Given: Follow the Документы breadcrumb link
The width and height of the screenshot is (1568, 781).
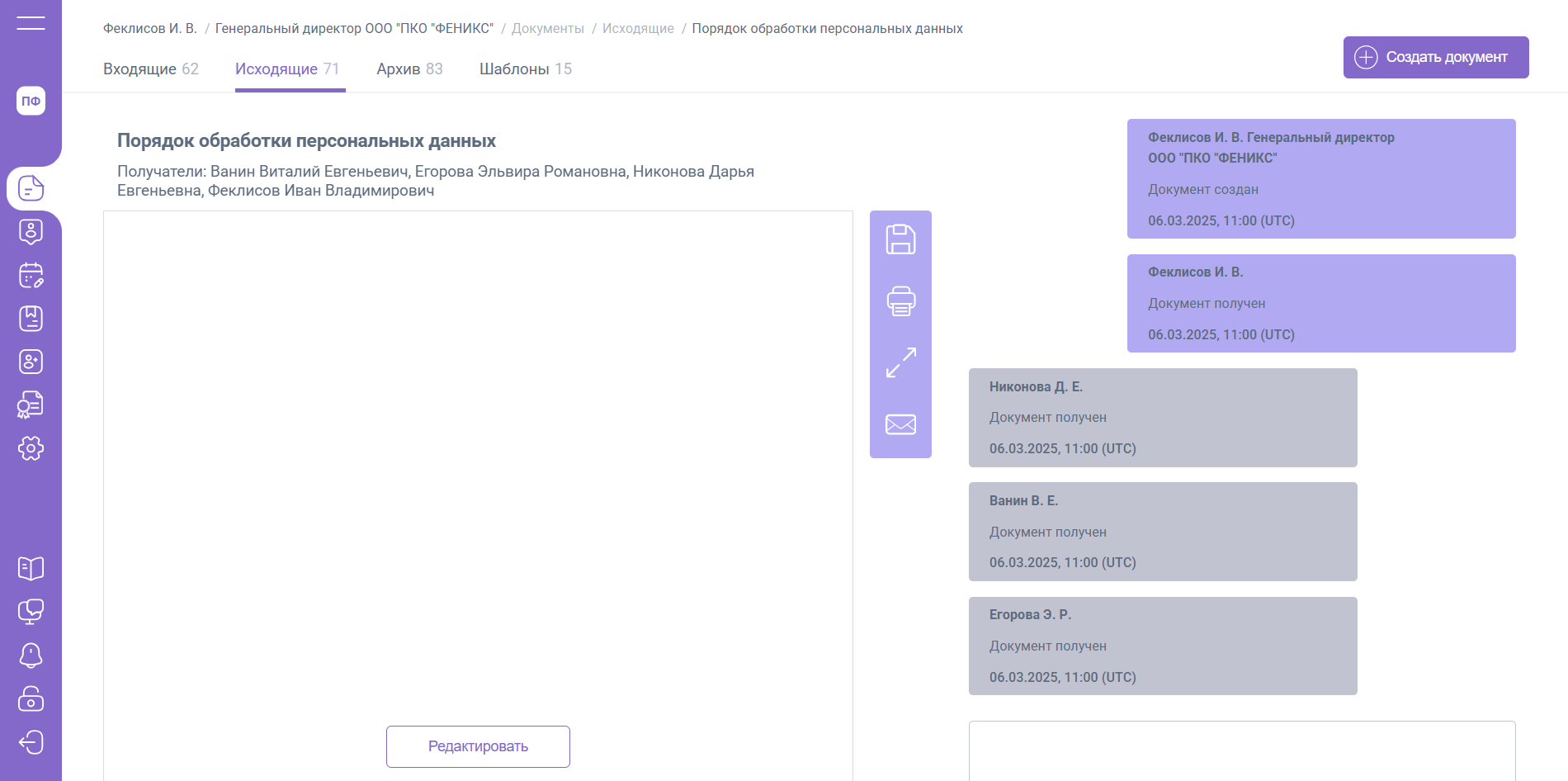Looking at the screenshot, I should coord(547,29).
